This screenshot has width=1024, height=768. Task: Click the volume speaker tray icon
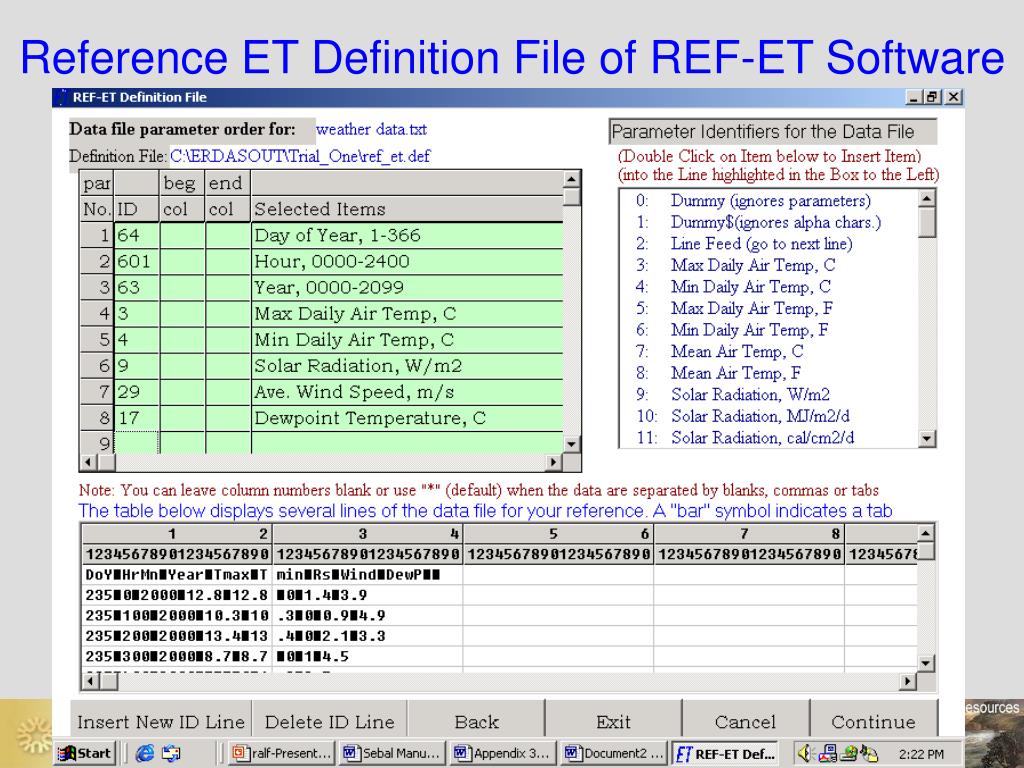tap(805, 753)
